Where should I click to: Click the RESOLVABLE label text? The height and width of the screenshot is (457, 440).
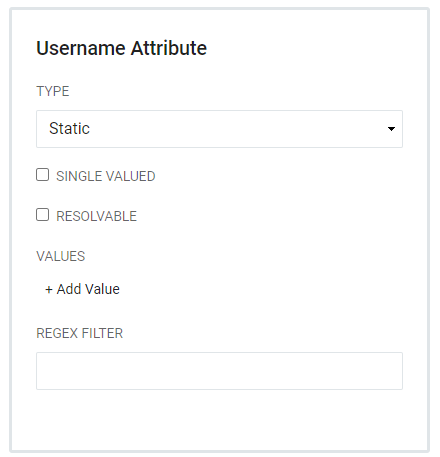[x=96, y=216]
